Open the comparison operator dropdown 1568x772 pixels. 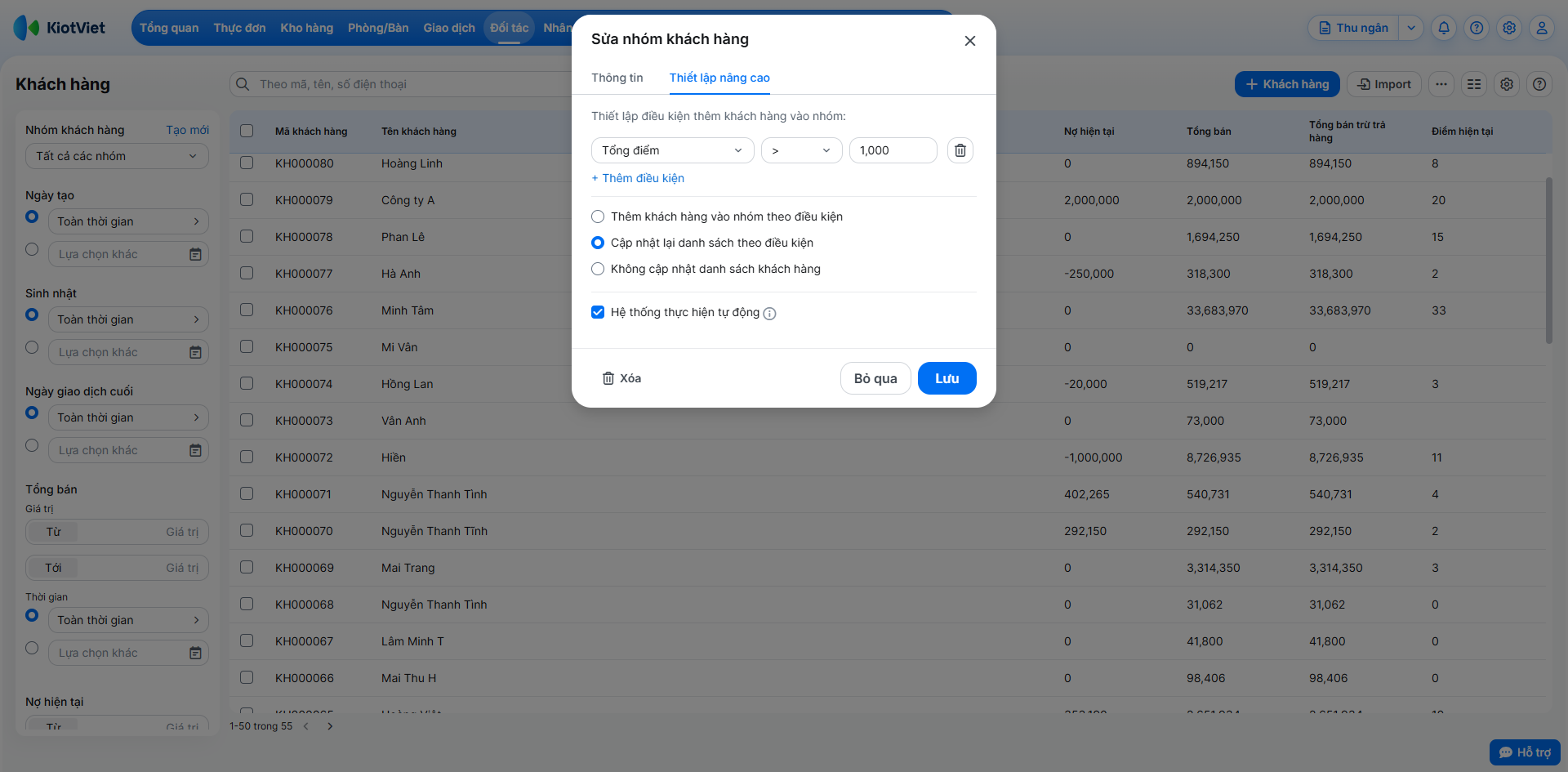[801, 150]
